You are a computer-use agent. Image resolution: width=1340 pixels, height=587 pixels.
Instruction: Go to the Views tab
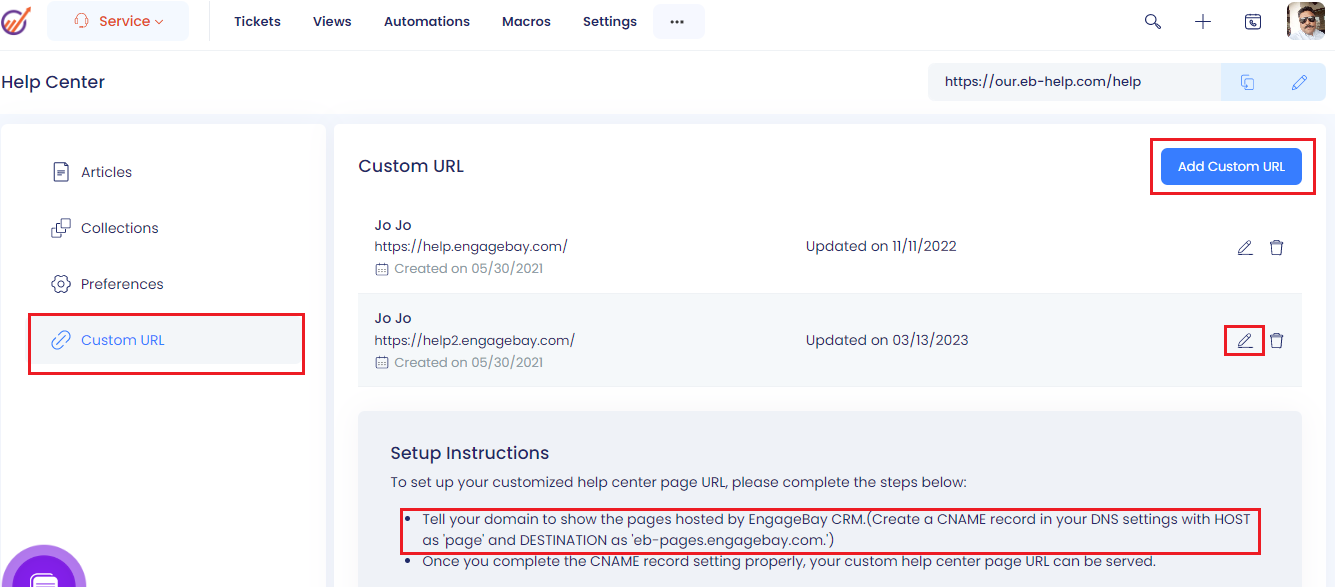tap(332, 21)
